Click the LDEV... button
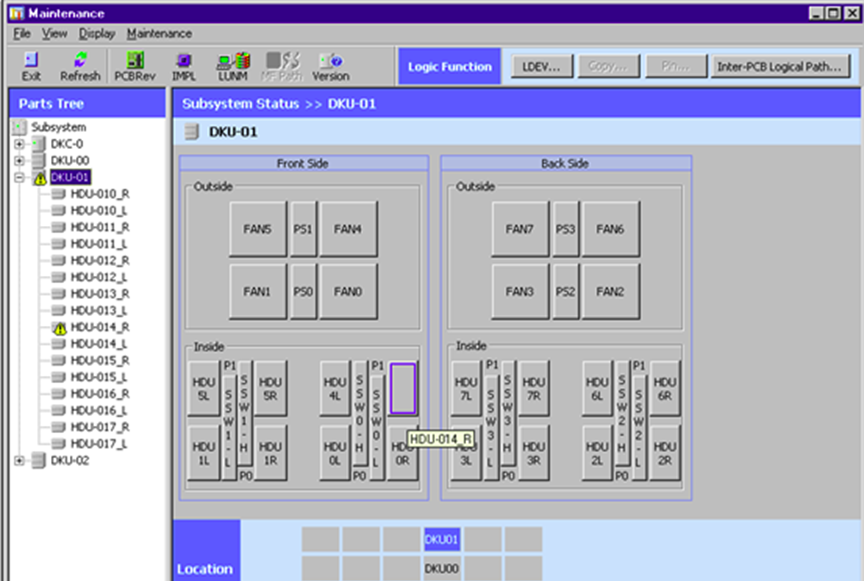The height and width of the screenshot is (581, 864). (x=542, y=67)
